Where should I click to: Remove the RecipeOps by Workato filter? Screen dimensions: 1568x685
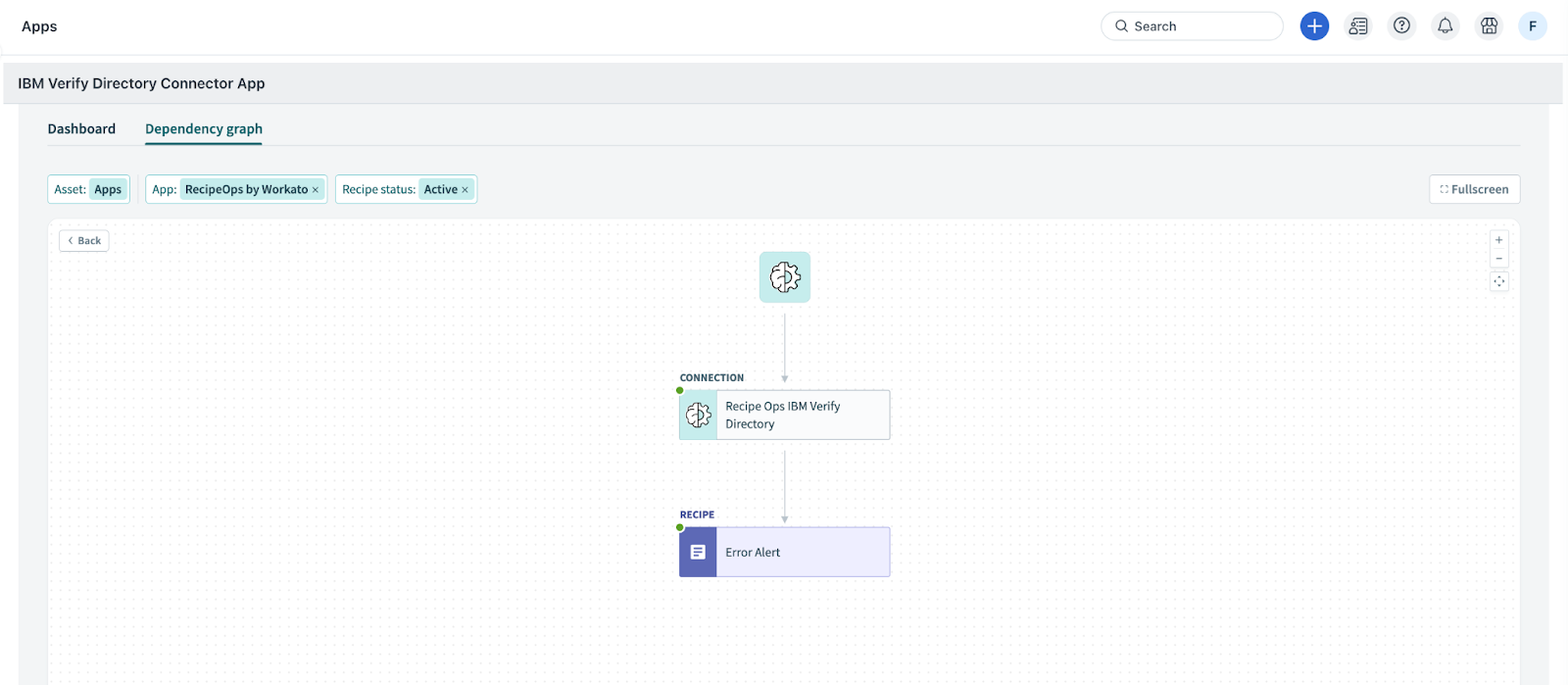point(316,190)
